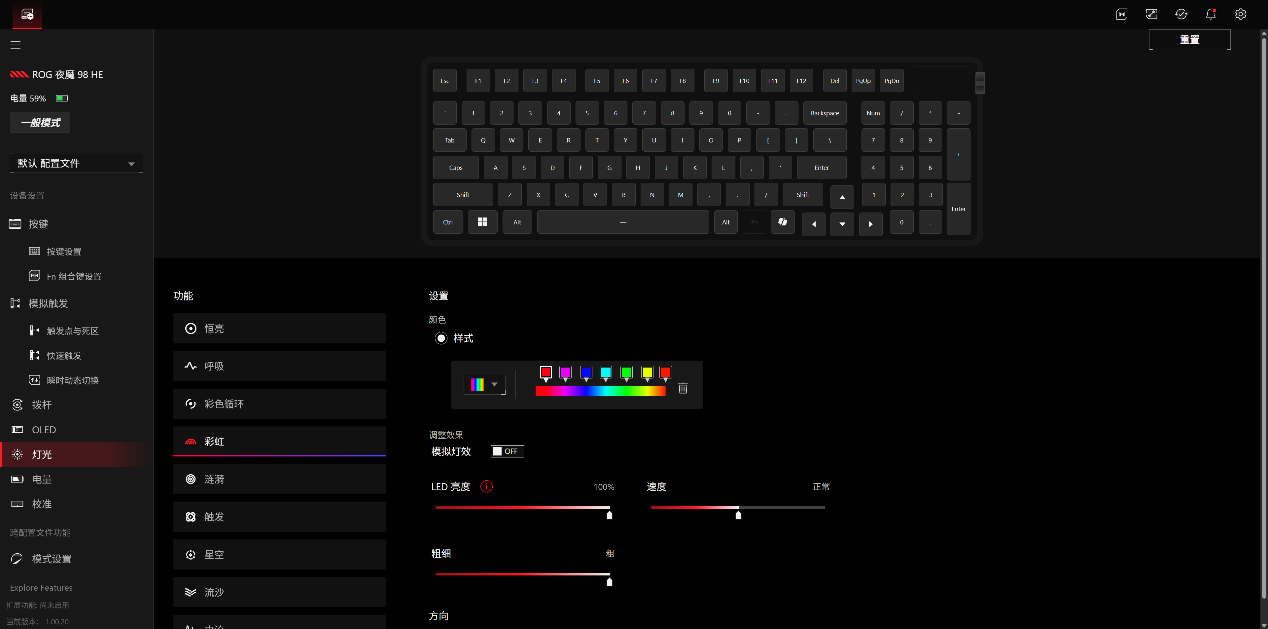
Task: Go to 电量 power page in sidebar
Action: click(41, 479)
